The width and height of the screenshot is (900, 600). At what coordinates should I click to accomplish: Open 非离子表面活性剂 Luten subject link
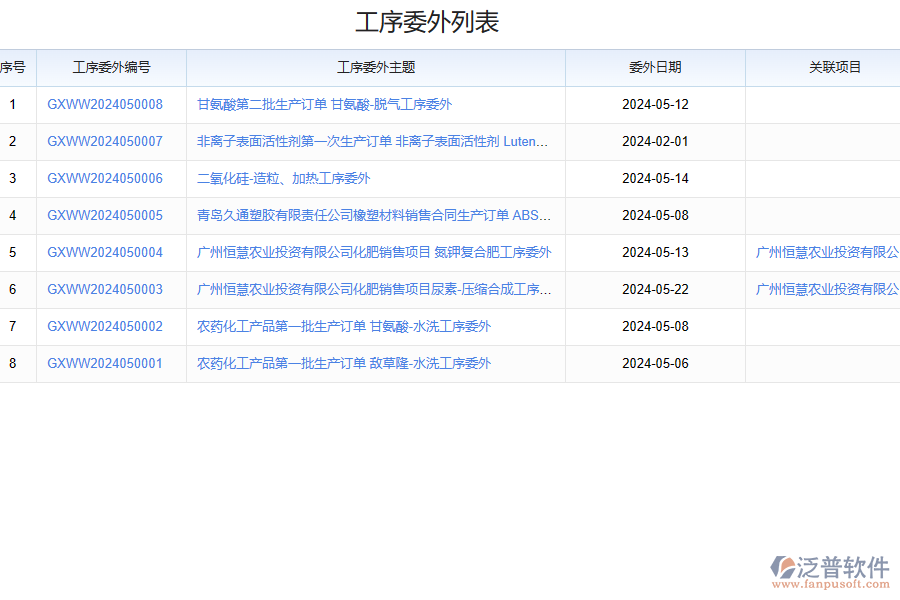(x=373, y=141)
